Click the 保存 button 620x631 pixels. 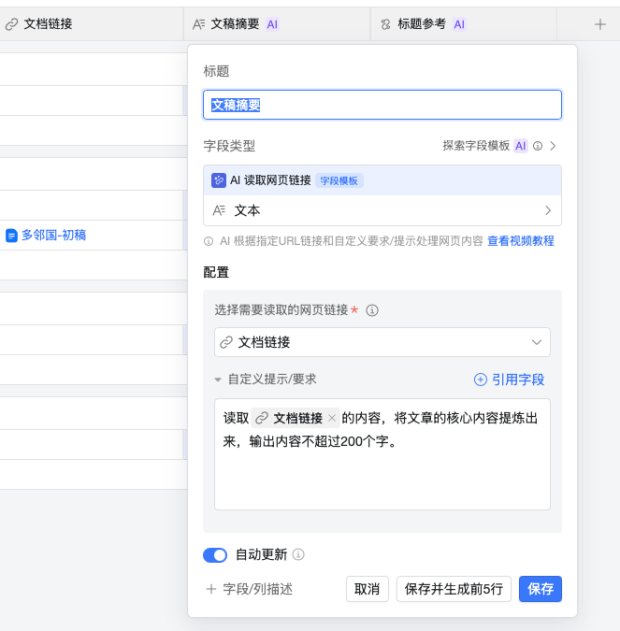(x=540, y=589)
